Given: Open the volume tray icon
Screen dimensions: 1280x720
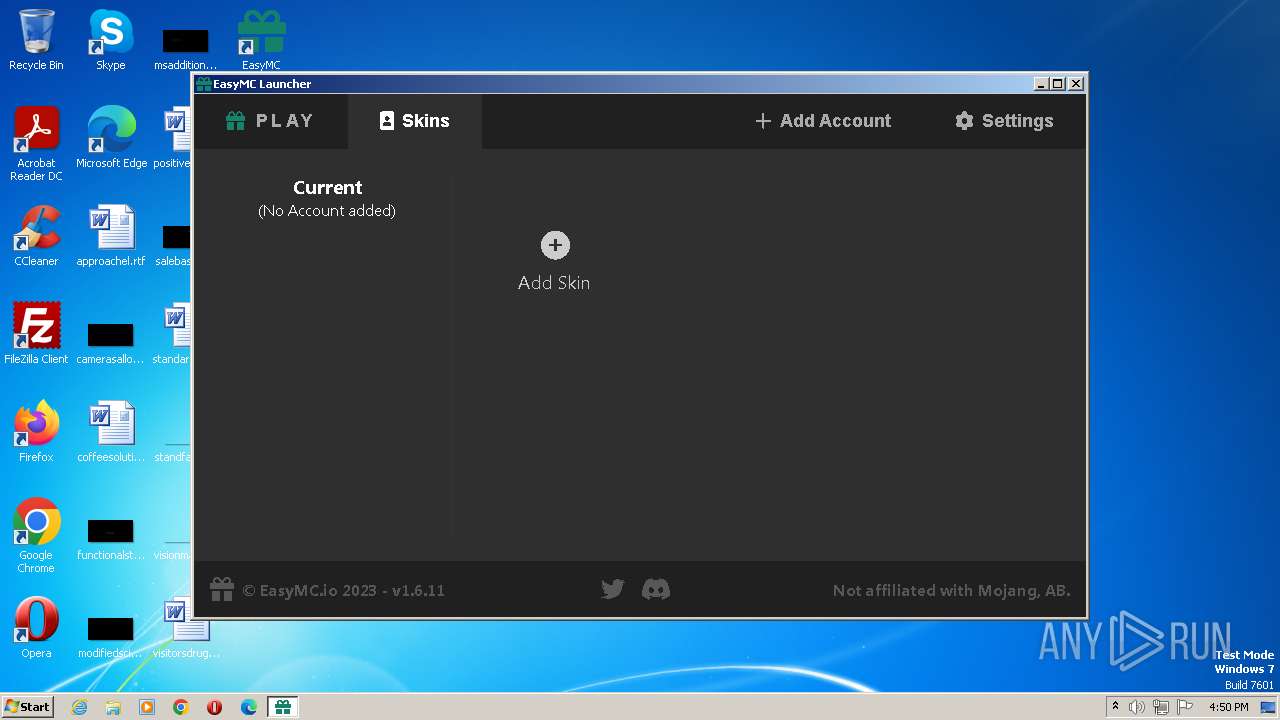Looking at the screenshot, I should click(x=1137, y=707).
